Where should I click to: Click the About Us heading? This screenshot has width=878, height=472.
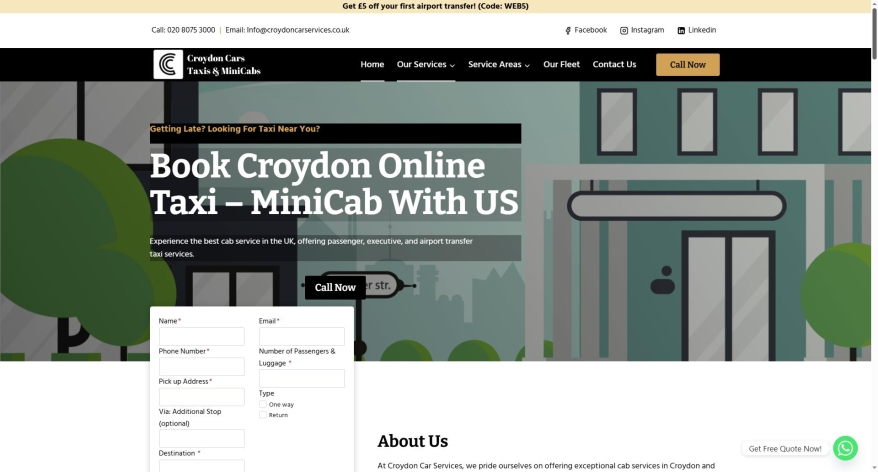pos(413,441)
